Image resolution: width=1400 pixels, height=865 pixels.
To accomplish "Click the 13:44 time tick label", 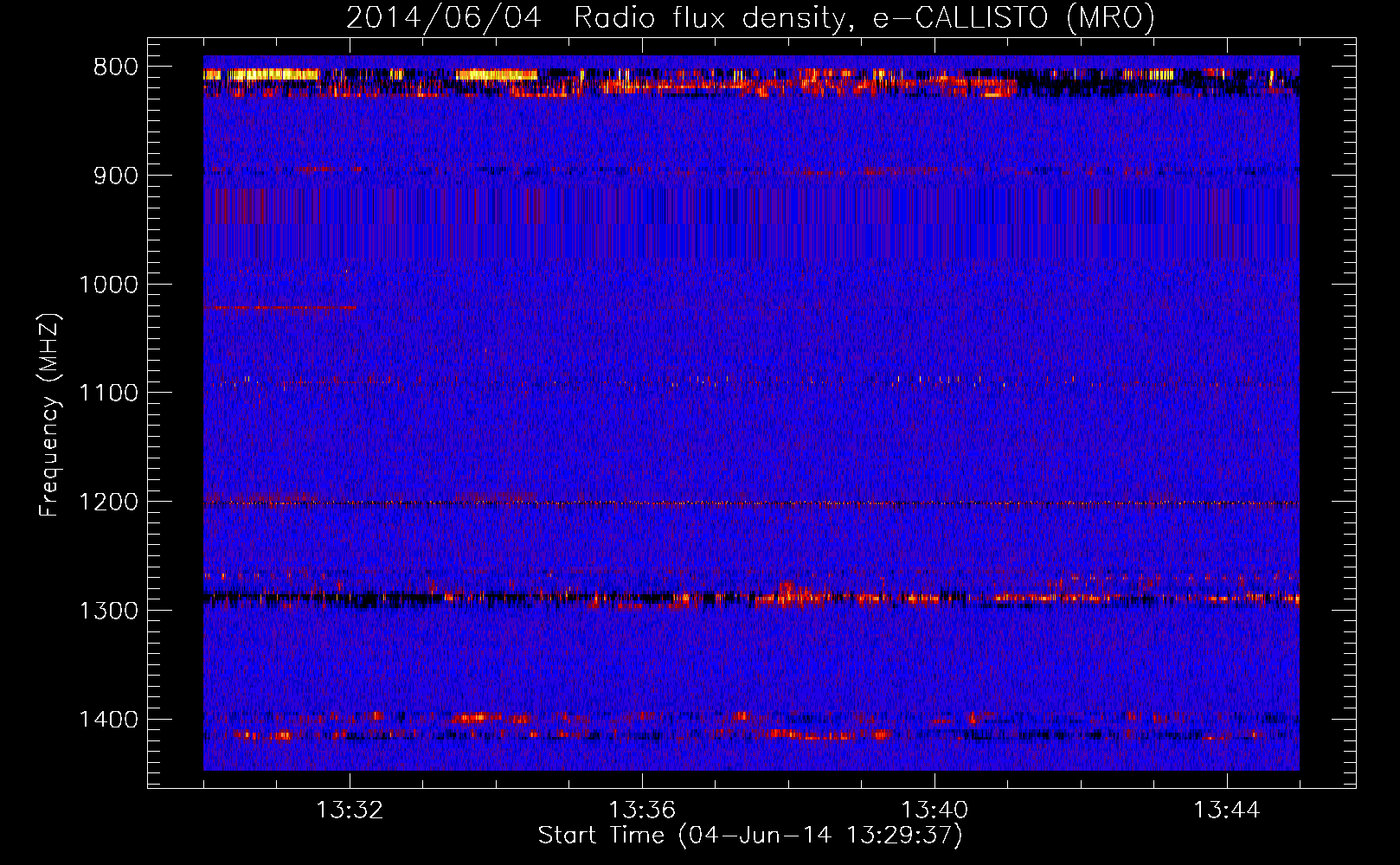I will coord(1227,811).
